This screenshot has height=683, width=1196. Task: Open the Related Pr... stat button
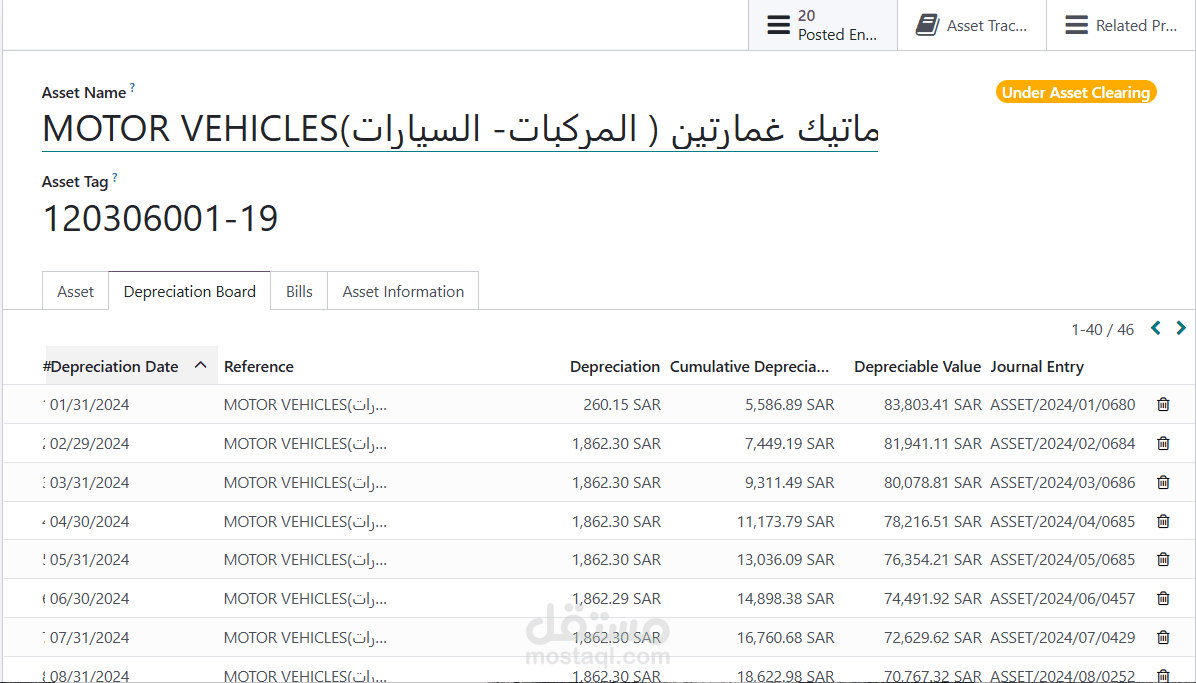pos(1120,25)
